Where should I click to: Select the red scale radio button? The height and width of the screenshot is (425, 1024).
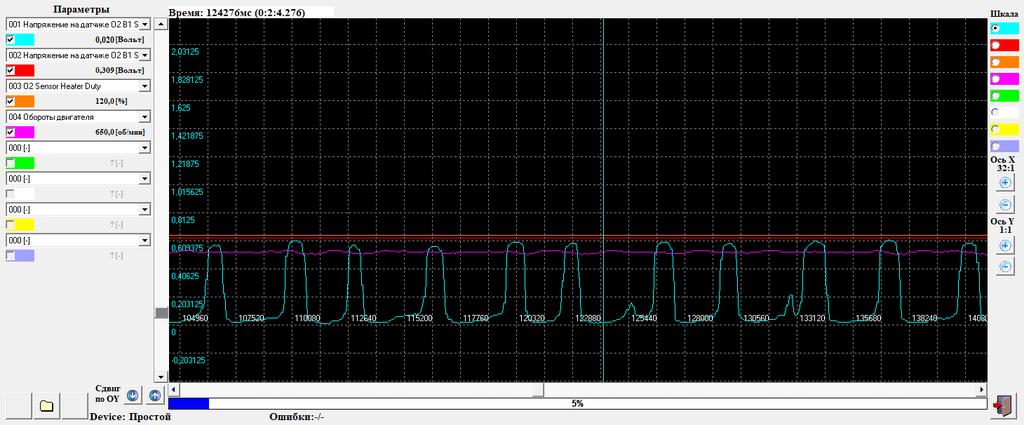[996, 46]
